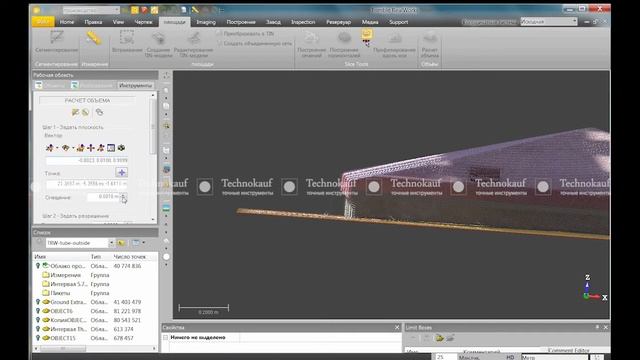Toggle visibility bulb of the 80 543 521 row
The width and height of the screenshot is (640, 360).
[x=38, y=320]
